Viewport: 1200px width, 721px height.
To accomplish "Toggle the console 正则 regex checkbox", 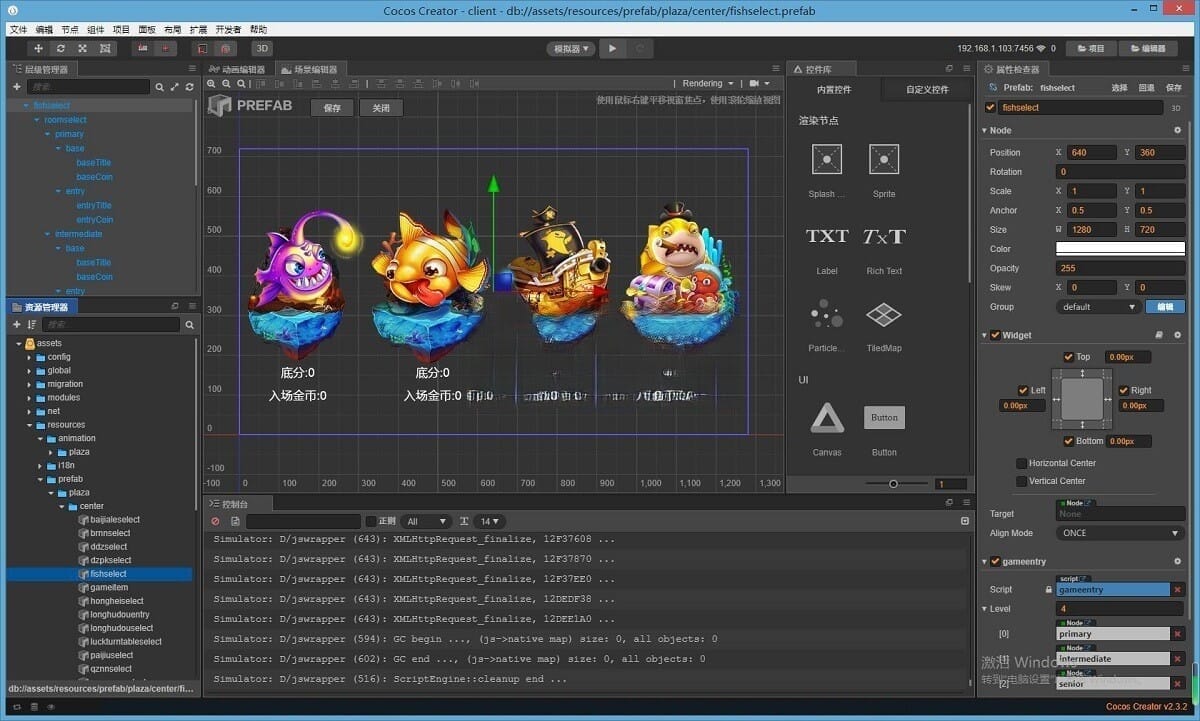I will point(371,521).
